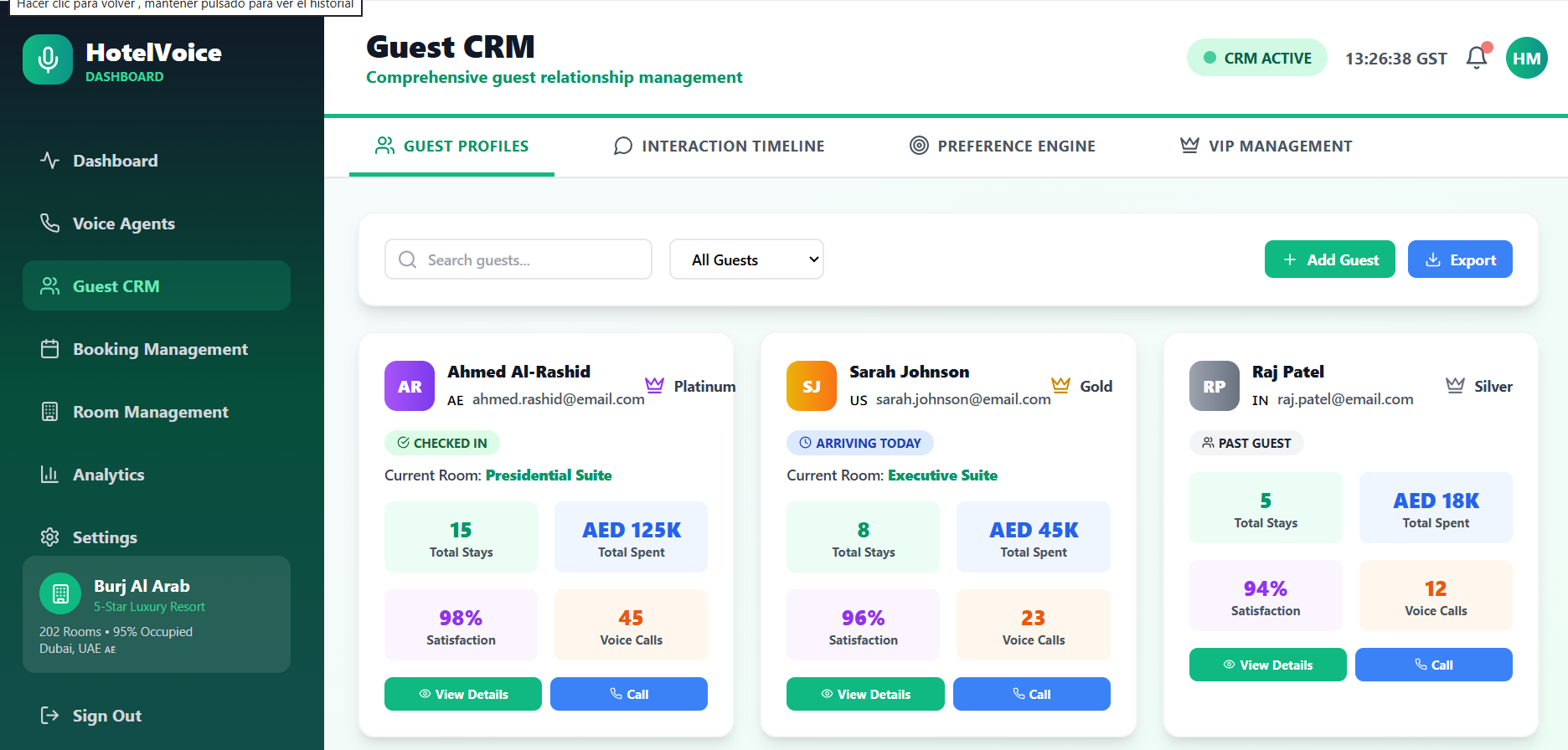Click Raj Patel's RP avatar
Screen dimensions: 1568x750
click(x=1214, y=386)
